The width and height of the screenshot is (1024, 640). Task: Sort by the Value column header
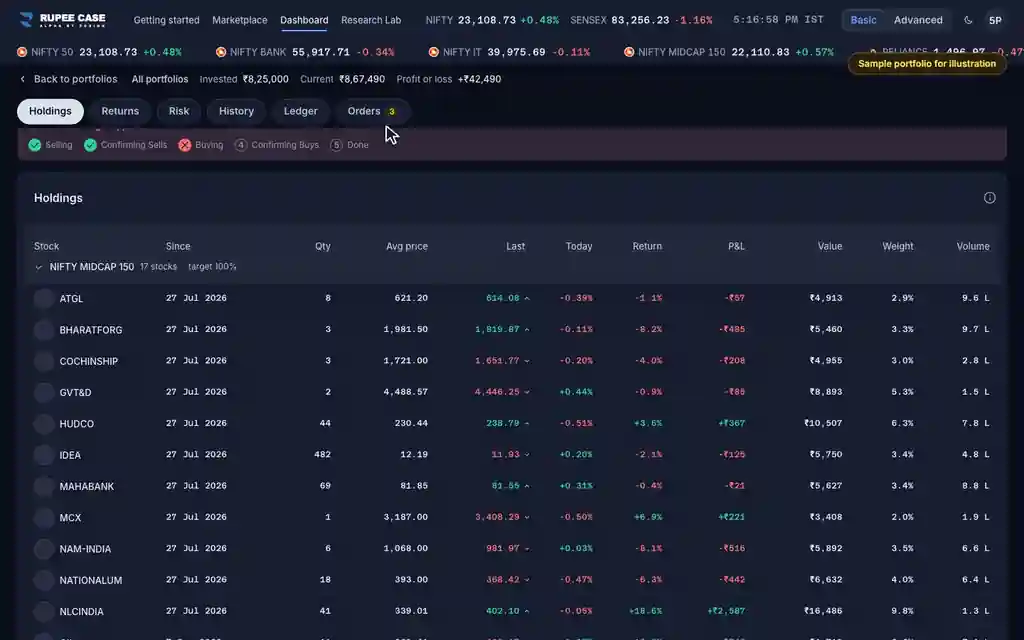(830, 246)
